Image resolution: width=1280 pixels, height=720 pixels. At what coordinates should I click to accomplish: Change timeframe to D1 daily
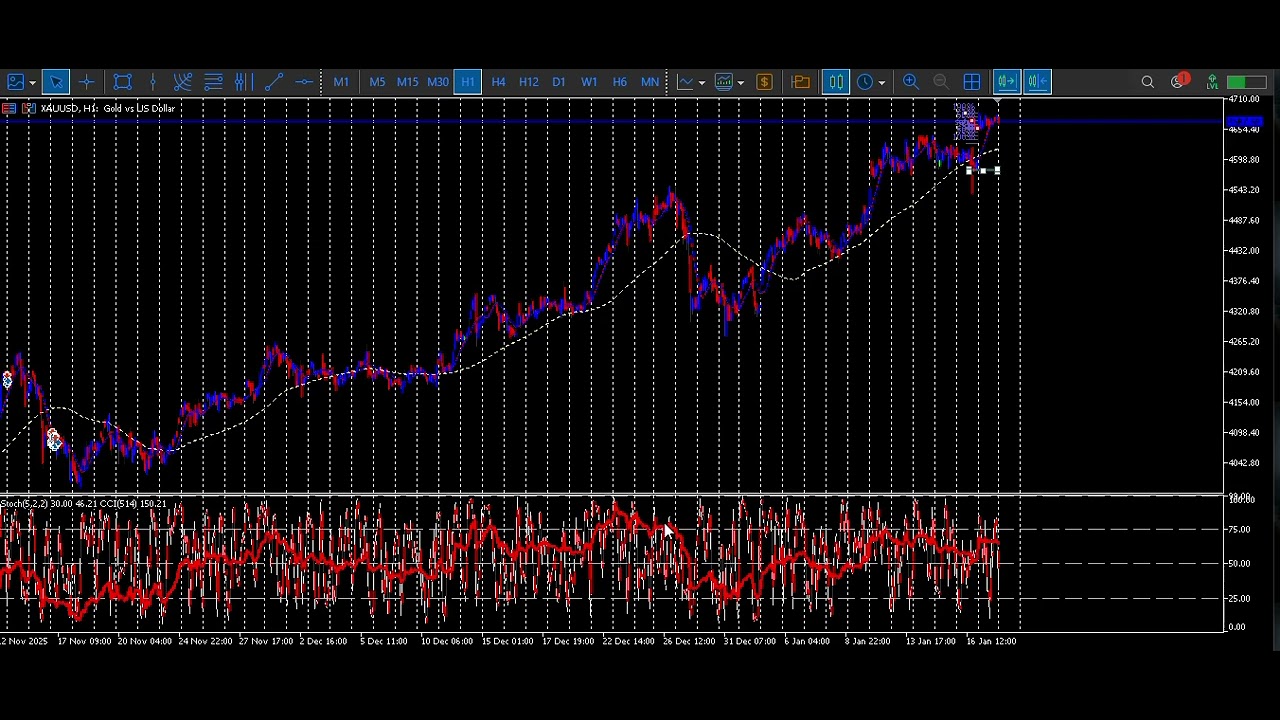(x=559, y=82)
